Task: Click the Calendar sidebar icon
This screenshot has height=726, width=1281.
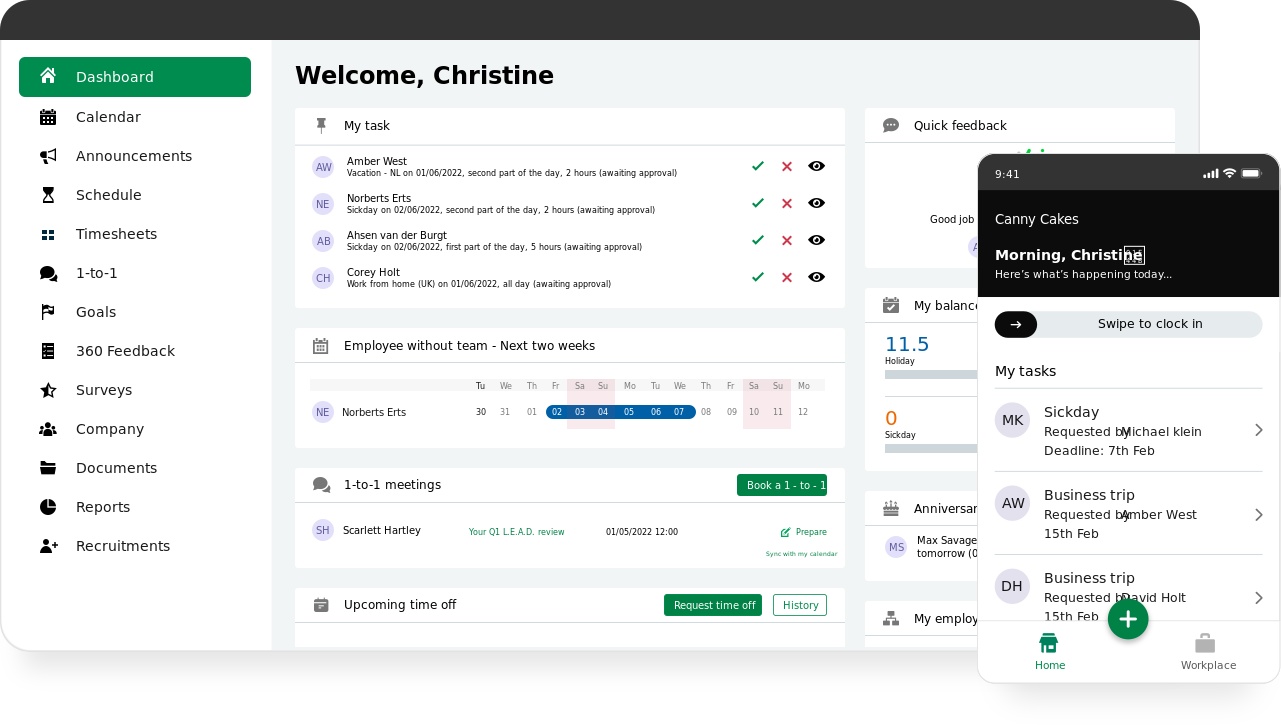Action: pos(48,117)
